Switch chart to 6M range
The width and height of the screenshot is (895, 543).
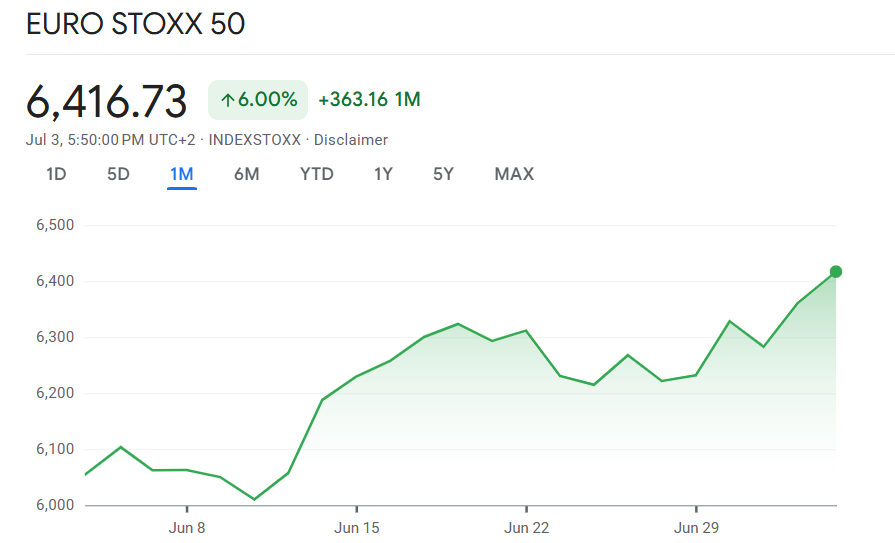coord(247,174)
